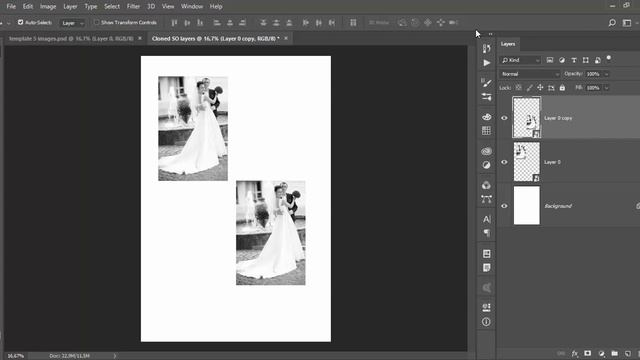Hide the Background layer
Image resolution: width=640 pixels, height=360 pixels.
click(504, 206)
